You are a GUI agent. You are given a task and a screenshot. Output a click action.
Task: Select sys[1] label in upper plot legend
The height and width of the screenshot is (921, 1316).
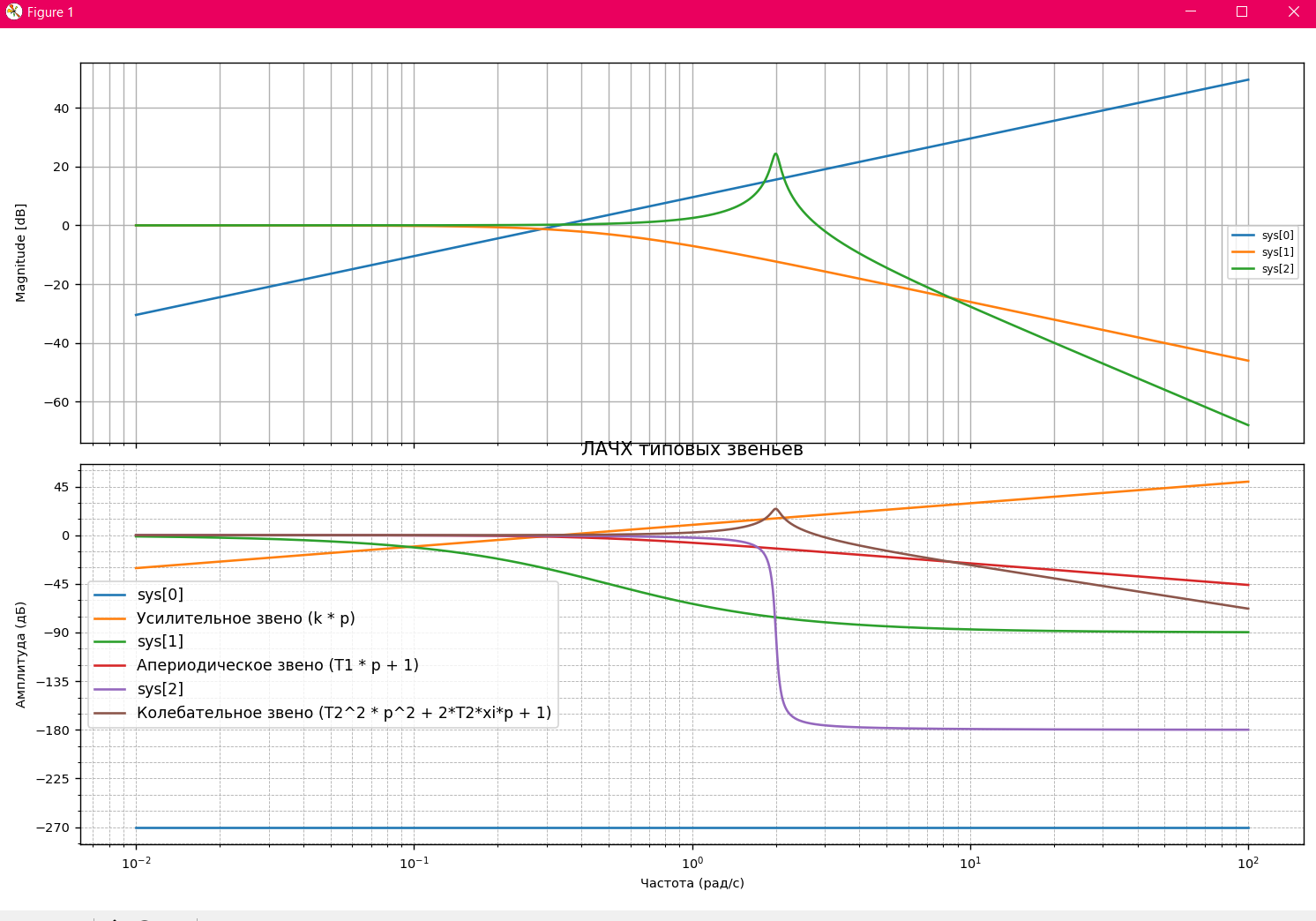point(1277,252)
